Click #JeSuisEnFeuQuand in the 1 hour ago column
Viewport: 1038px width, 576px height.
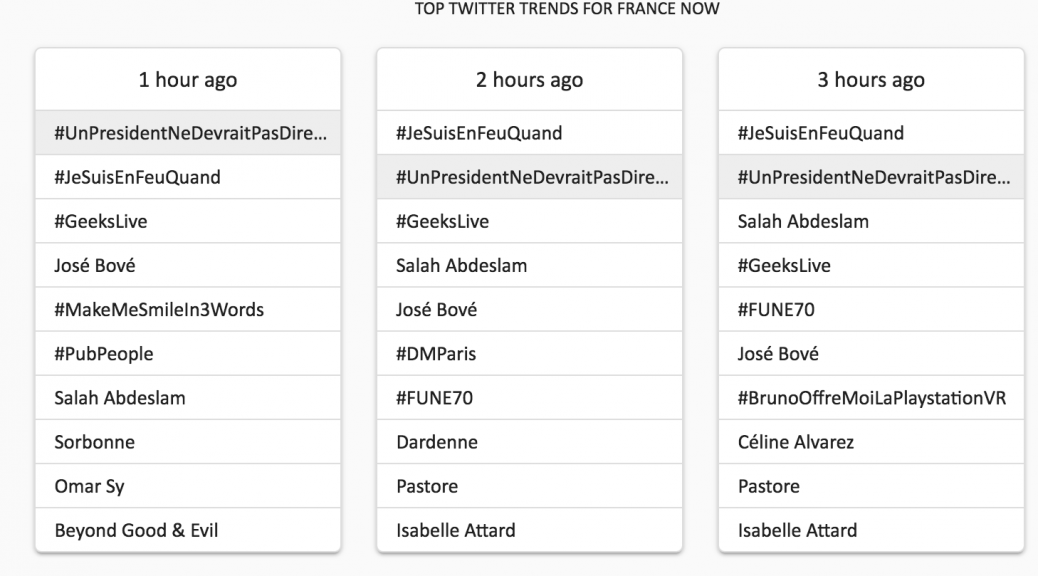[x=137, y=177]
